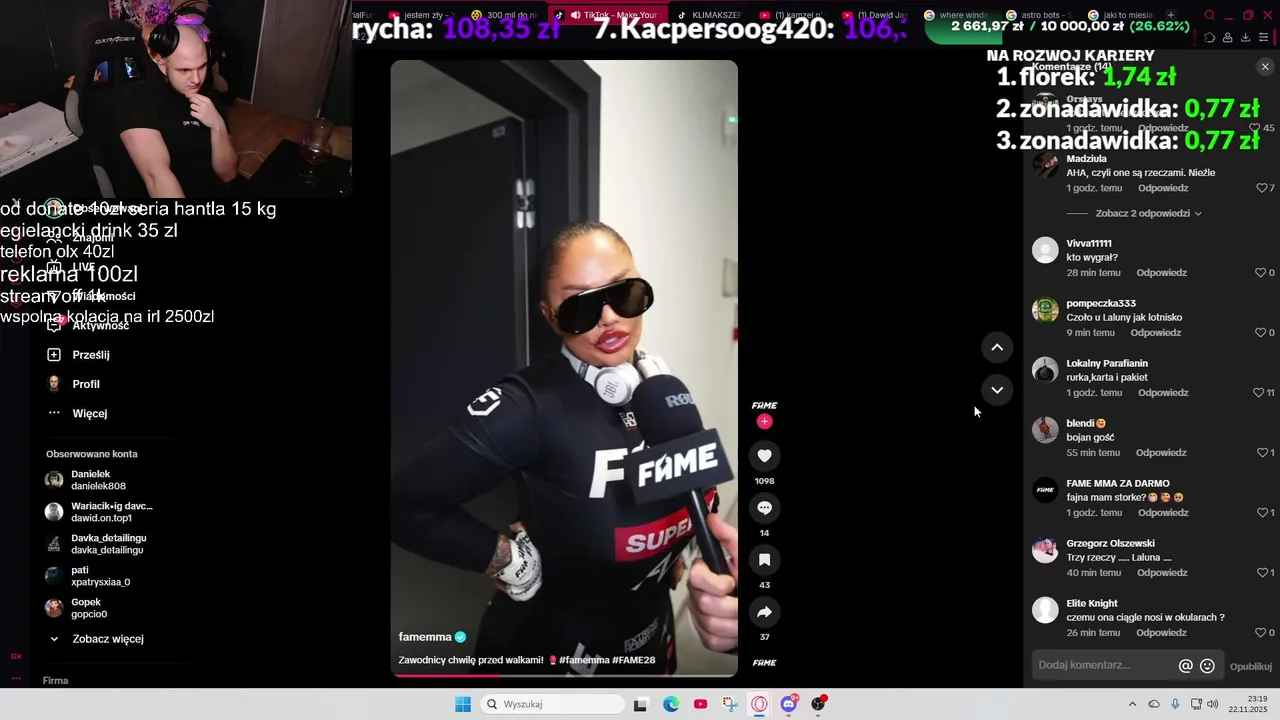Open the emoji picker in comment box
Image resolution: width=1280 pixels, height=720 pixels.
(1207, 666)
